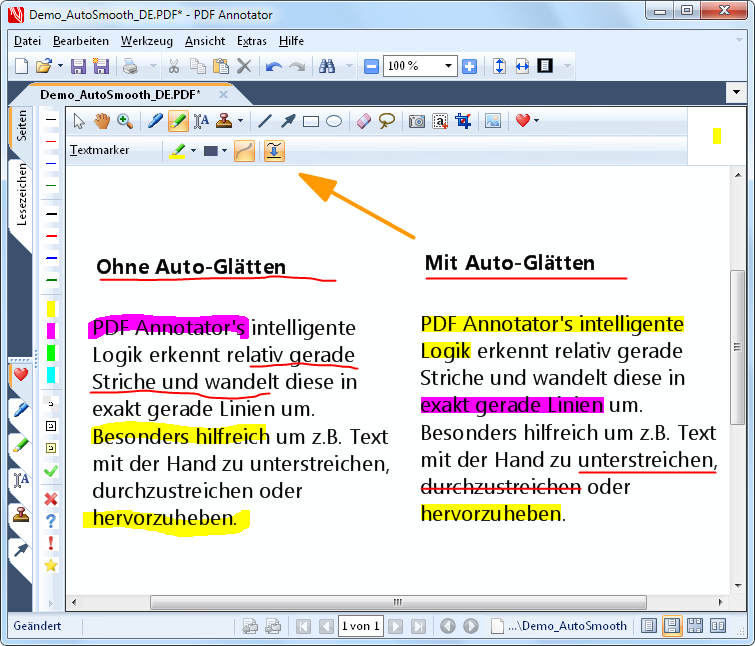Image resolution: width=755 pixels, height=646 pixels.
Task: Pick the magenta marker swatch in sidebar
Action: [51, 331]
